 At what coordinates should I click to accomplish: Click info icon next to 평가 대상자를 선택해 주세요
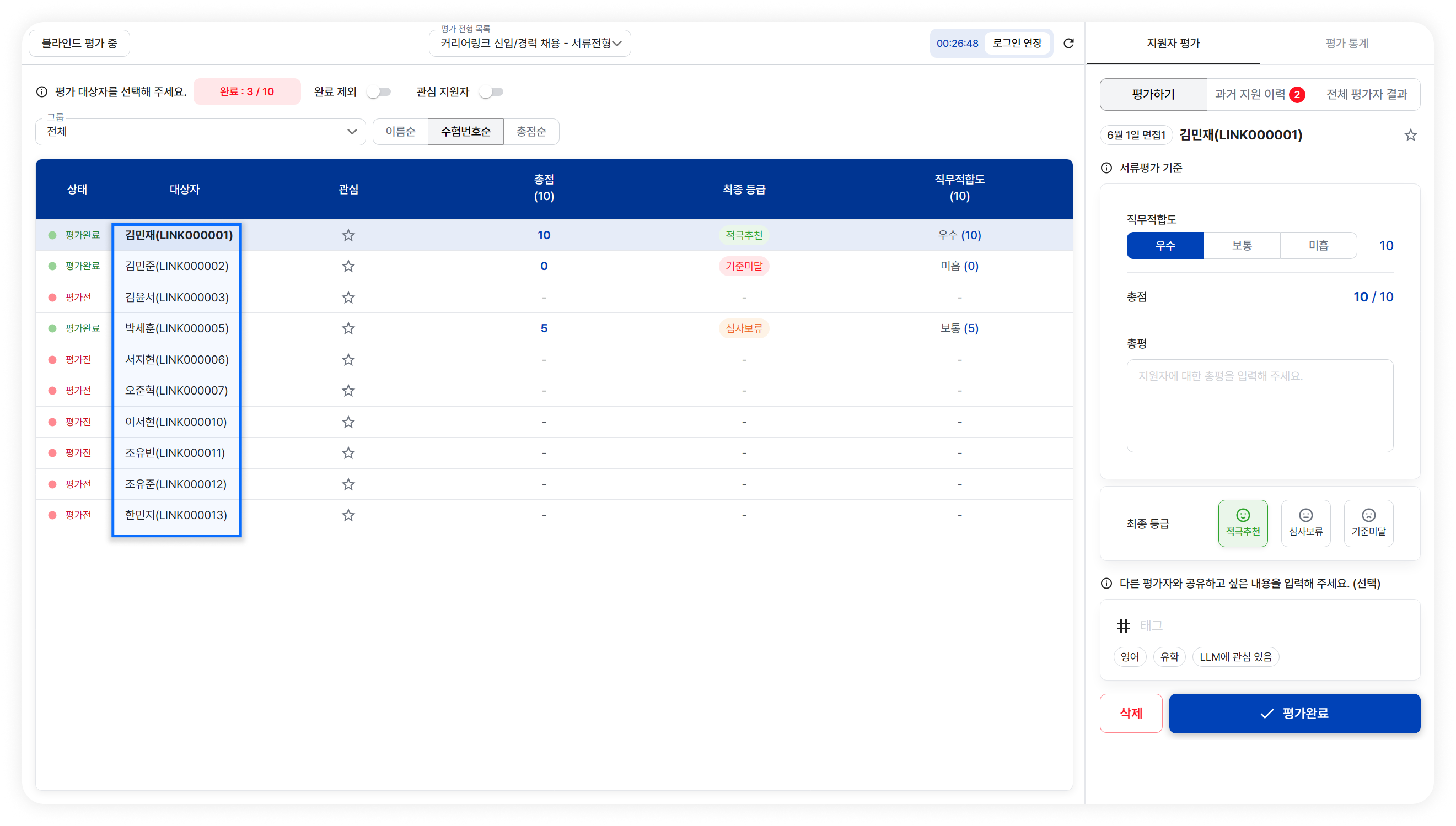[42, 92]
